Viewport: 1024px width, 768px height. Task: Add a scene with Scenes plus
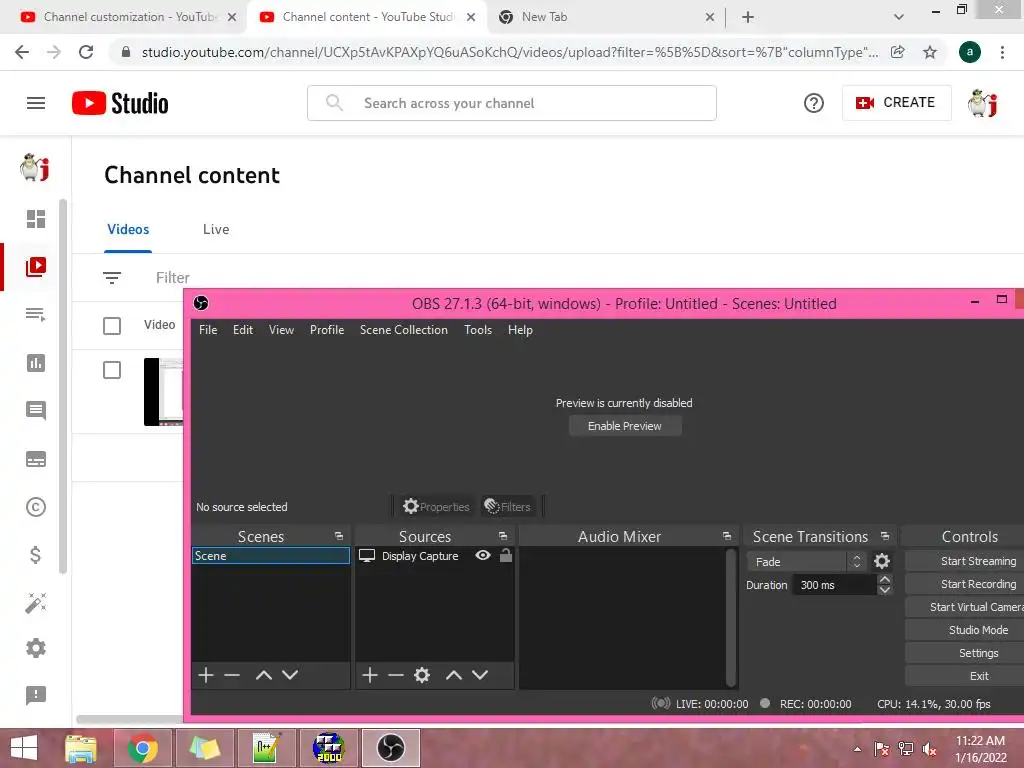(x=206, y=675)
